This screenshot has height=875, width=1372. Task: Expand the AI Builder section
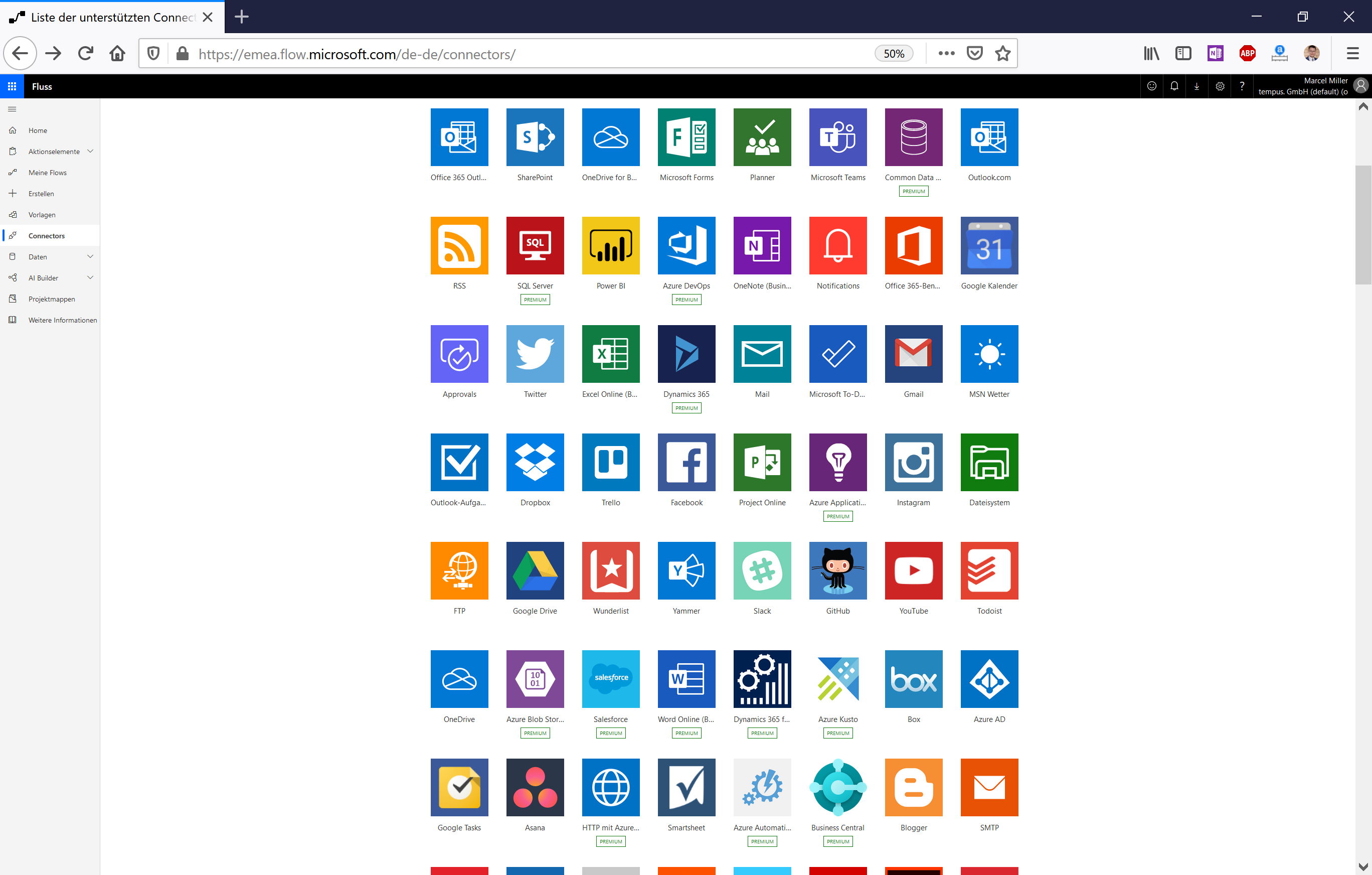(x=50, y=277)
